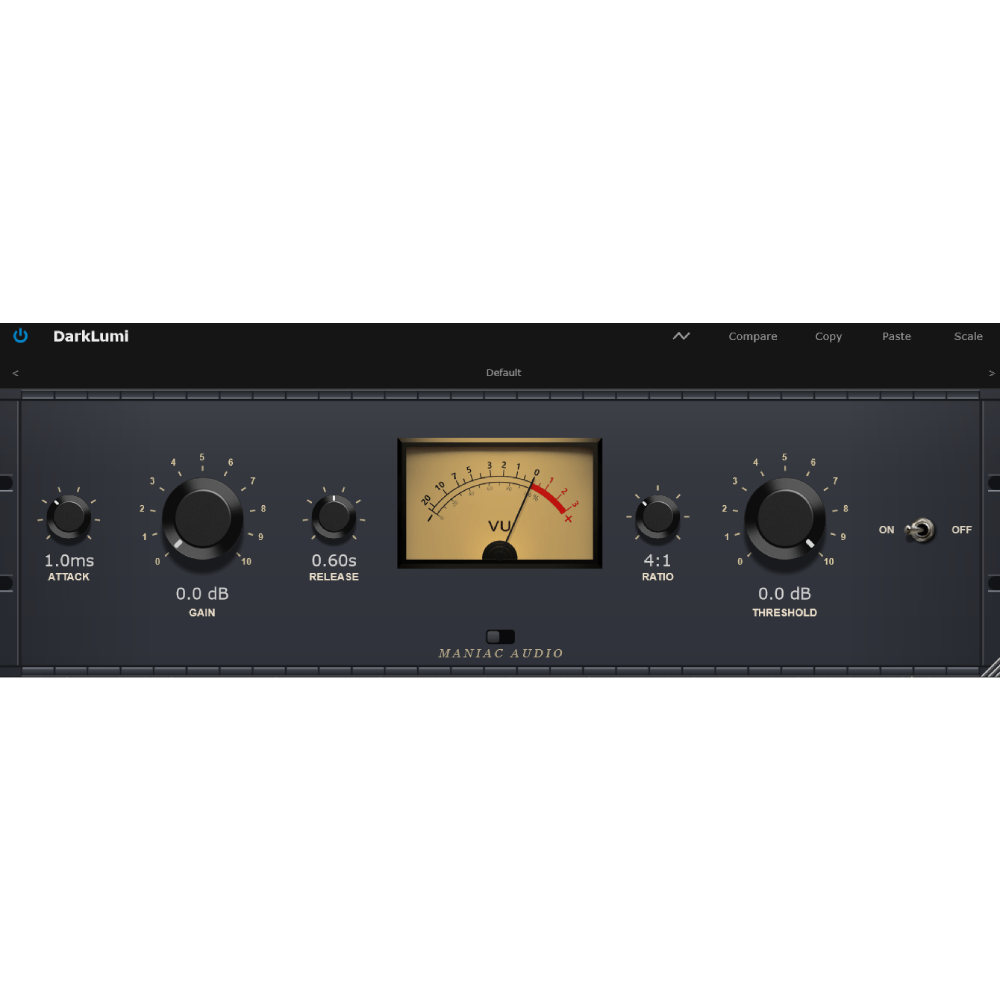Screen dimensions: 1000x1000
Task: Click Compare in the top bar
Action: click(x=753, y=336)
